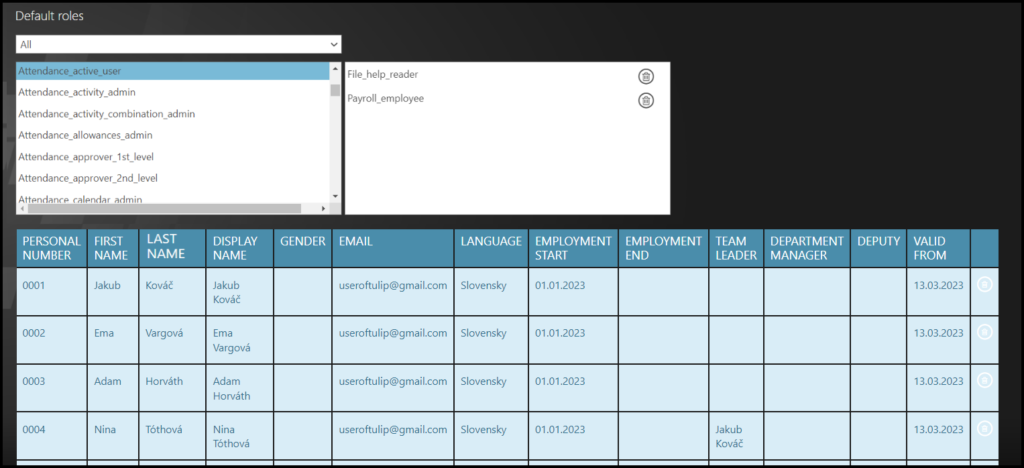Select the Attendance_active_user role
The width and height of the screenshot is (1024, 468).
[x=172, y=71]
